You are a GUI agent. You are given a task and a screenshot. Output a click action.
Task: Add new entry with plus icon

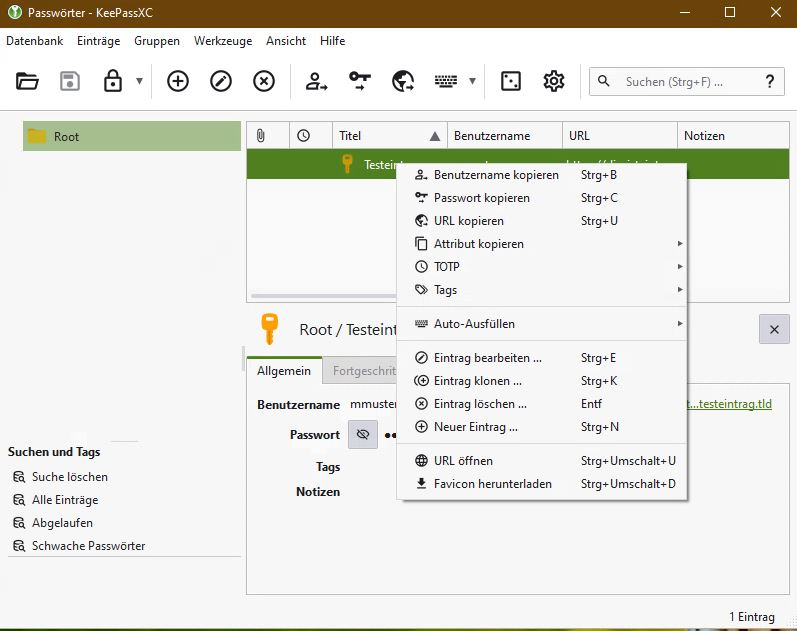coord(177,82)
